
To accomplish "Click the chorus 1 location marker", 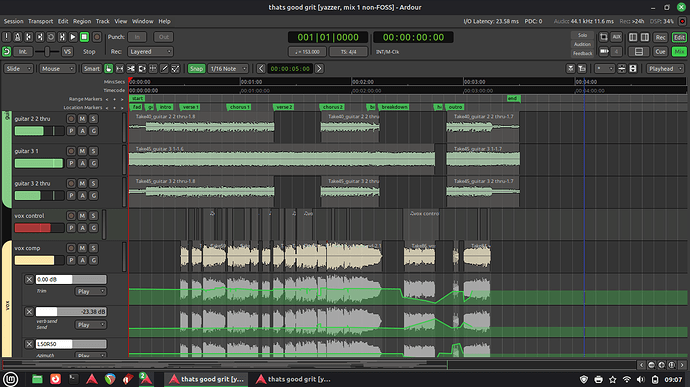I will (239, 107).
